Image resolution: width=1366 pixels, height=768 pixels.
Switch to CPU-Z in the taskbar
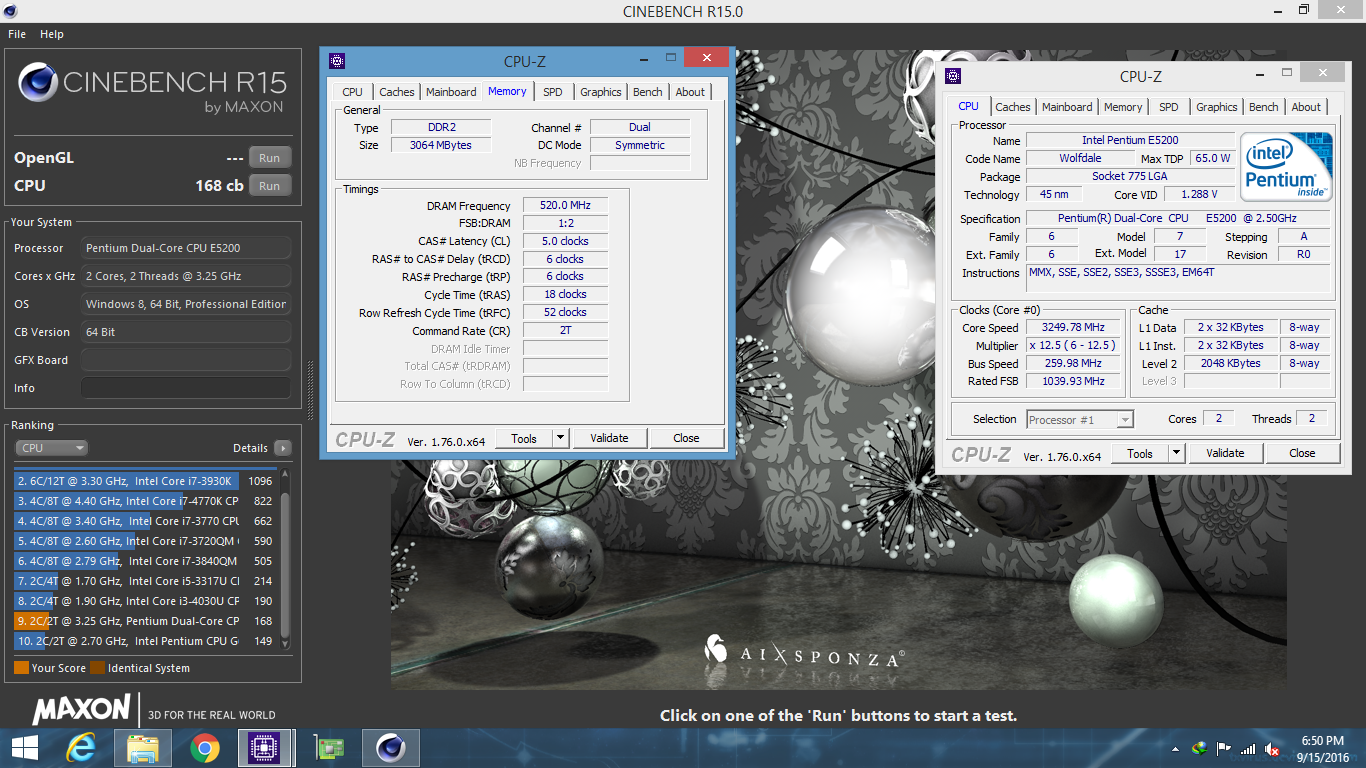(266, 747)
